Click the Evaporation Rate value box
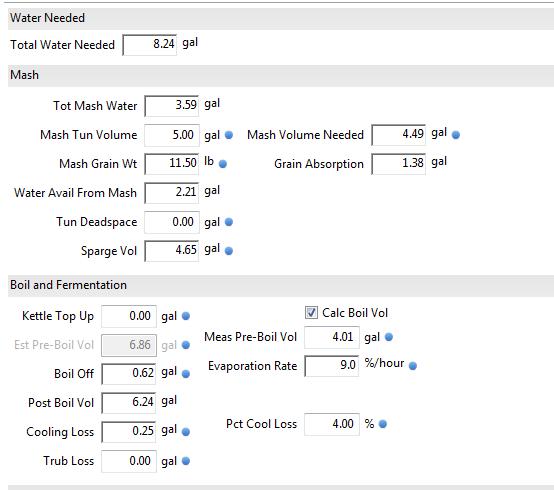Screen dimensions: 554x490 click(331, 366)
